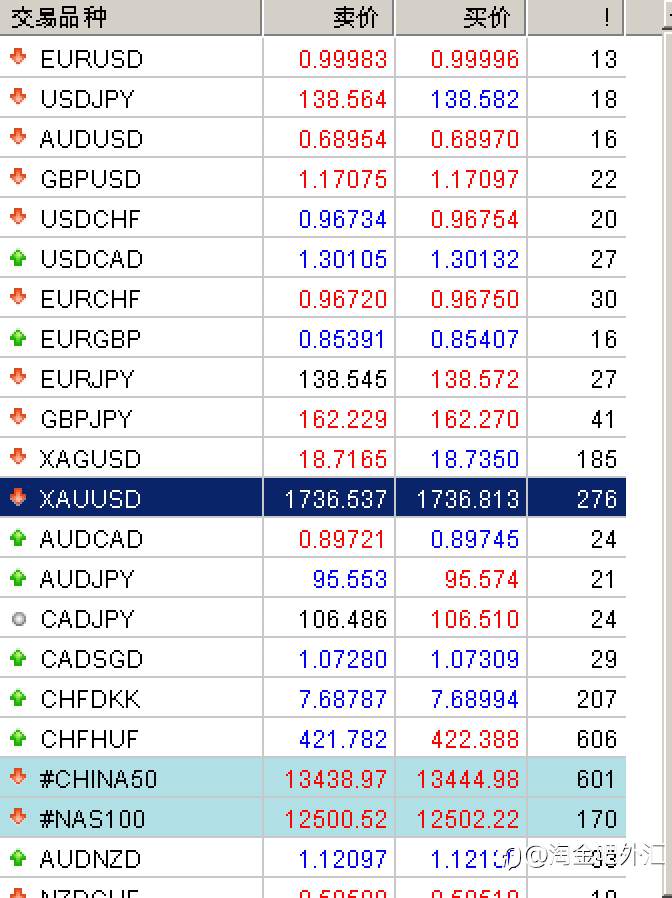The width and height of the screenshot is (672, 898).
Task: Click the down arrow icon beside GBPUSD
Action: pos(18,176)
